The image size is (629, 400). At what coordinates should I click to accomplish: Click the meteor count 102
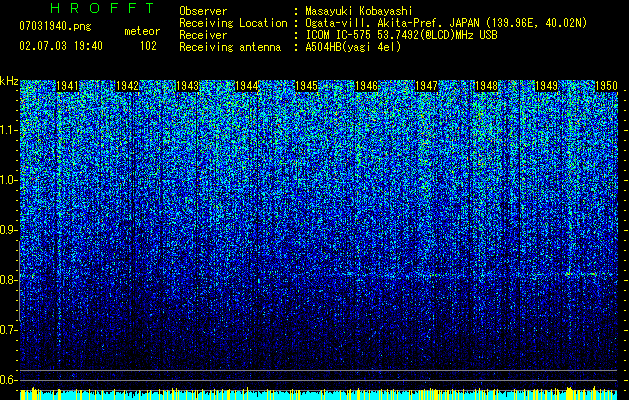pos(148,46)
